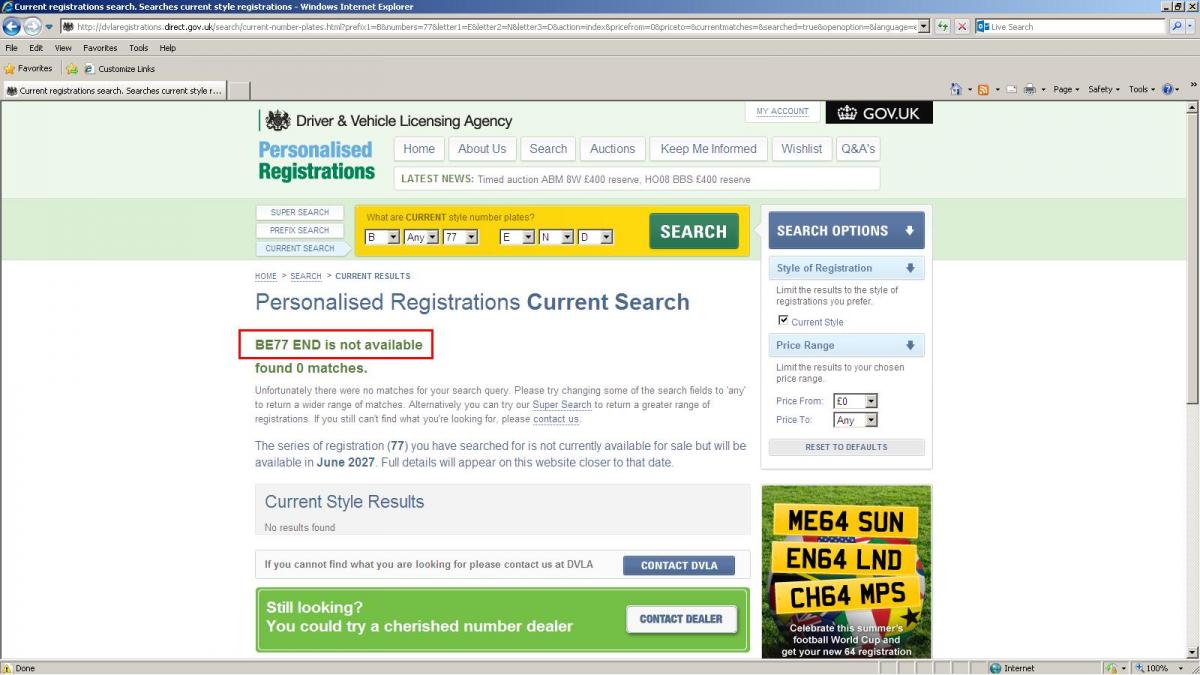Click the CONTACT DVLA button
This screenshot has height=675, width=1200.
(x=678, y=565)
